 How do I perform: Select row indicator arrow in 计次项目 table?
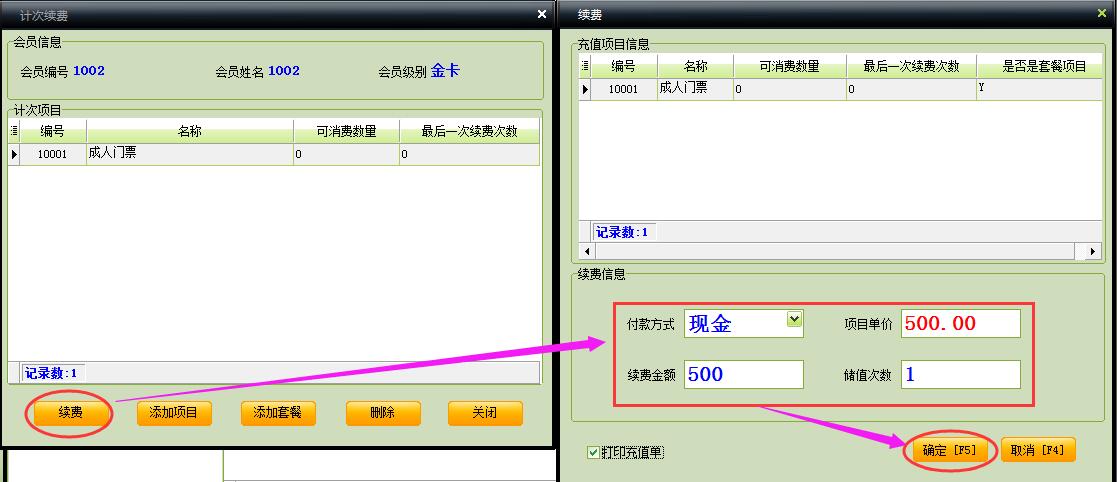[x=14, y=154]
